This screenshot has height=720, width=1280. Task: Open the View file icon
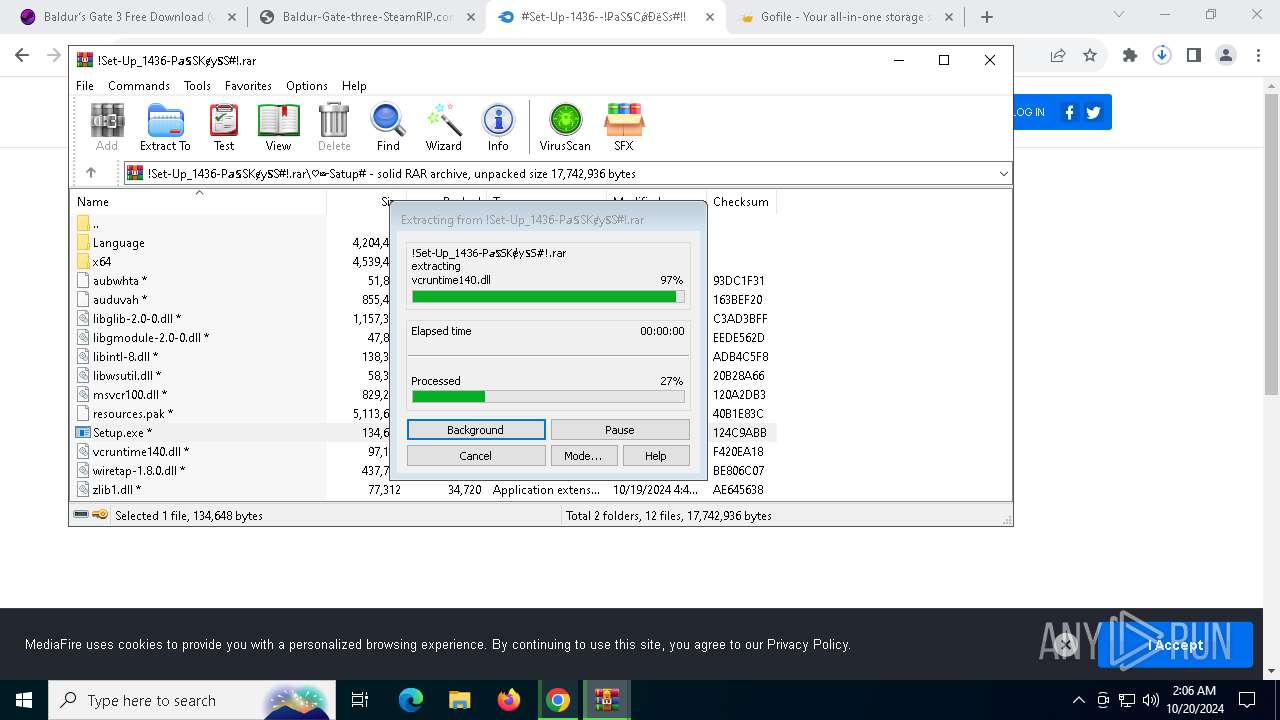[278, 127]
